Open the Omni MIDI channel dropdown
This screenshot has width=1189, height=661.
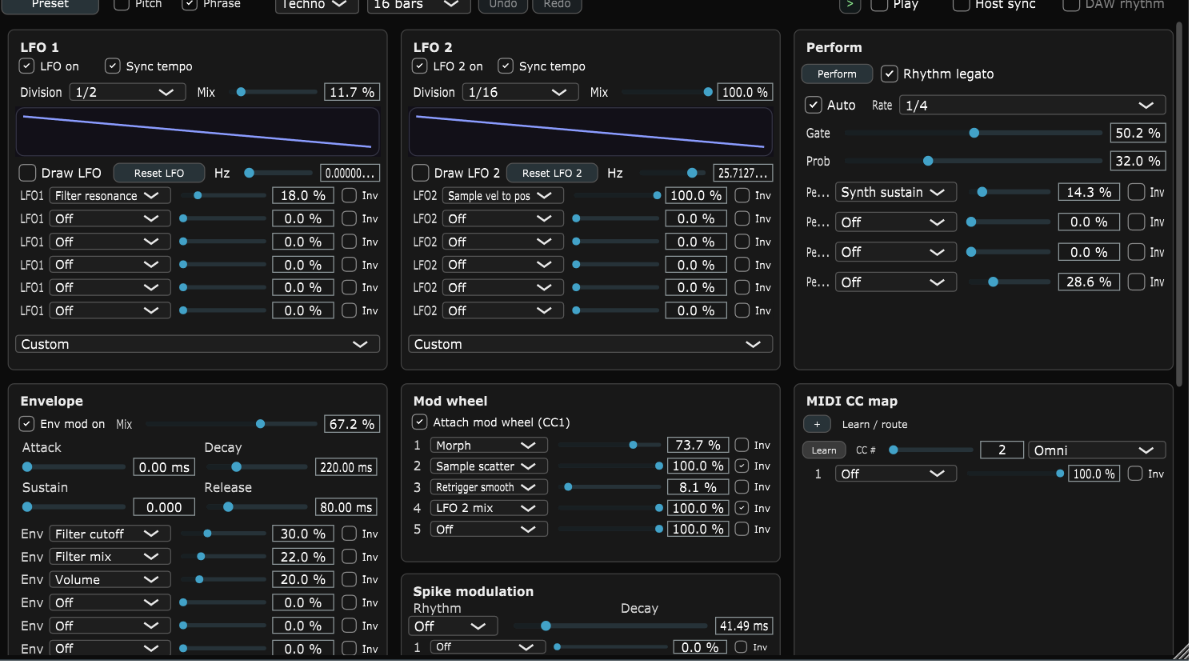[x=1096, y=450]
